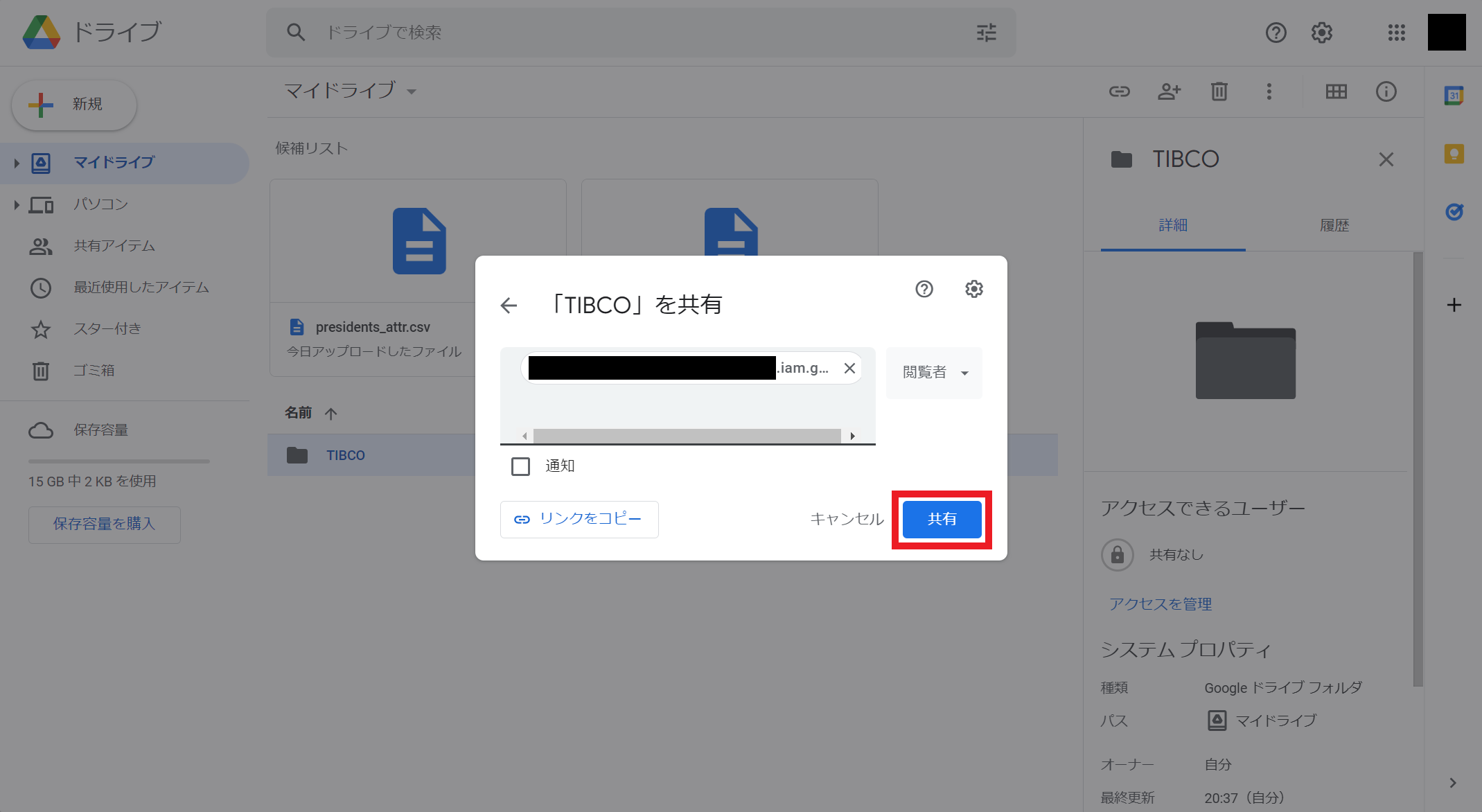Click the add person share icon

click(1170, 91)
